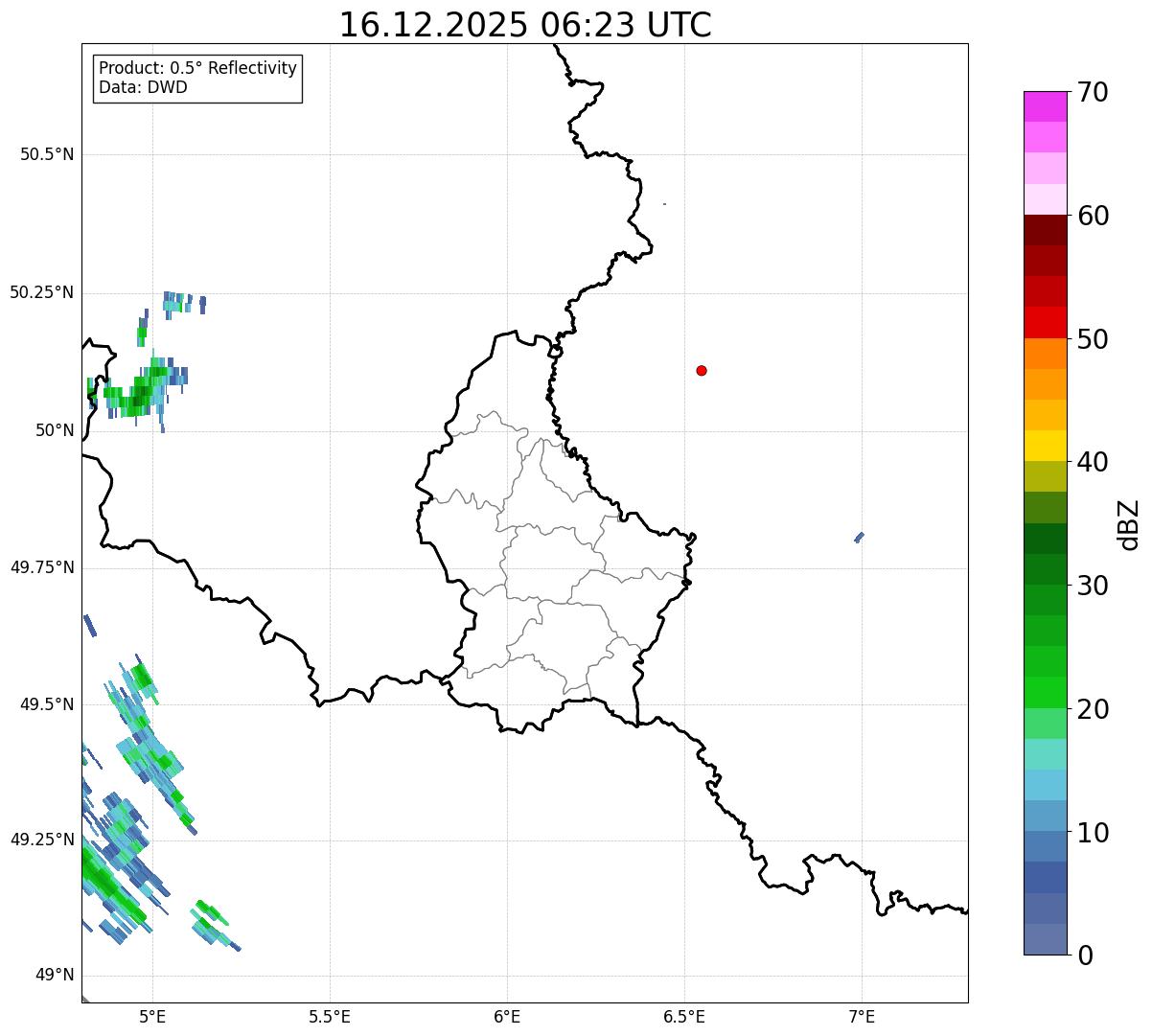This screenshot has width=1152, height=1036.
Task: Click the 7°E longitude label
Action: (862, 1016)
